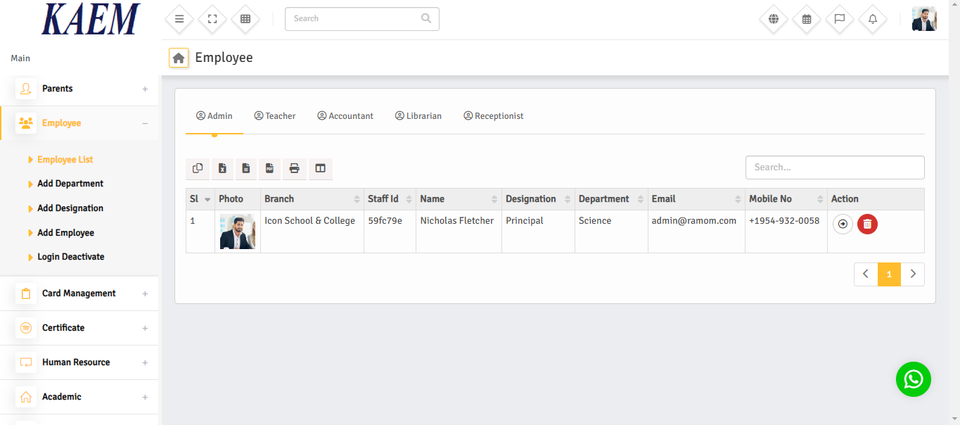
Task: Toggle the hamburger sidebar menu icon
Action: [x=179, y=19]
